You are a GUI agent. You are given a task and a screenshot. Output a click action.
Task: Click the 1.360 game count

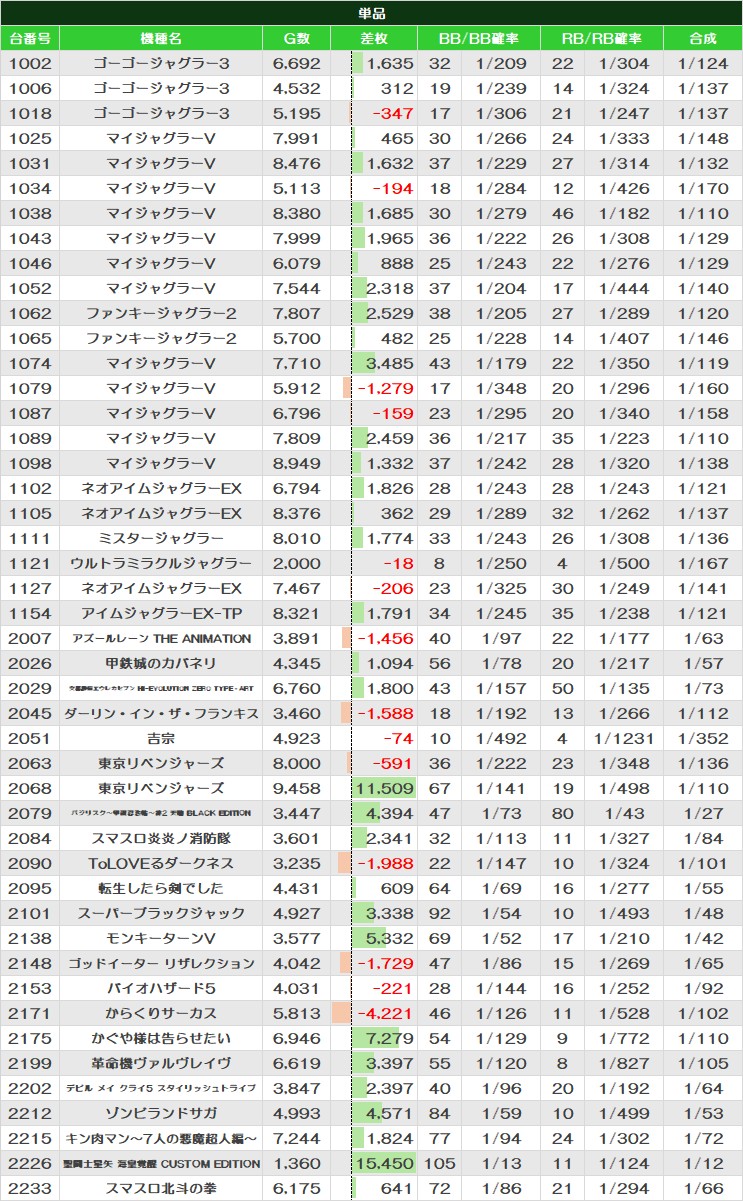tap(297, 1163)
